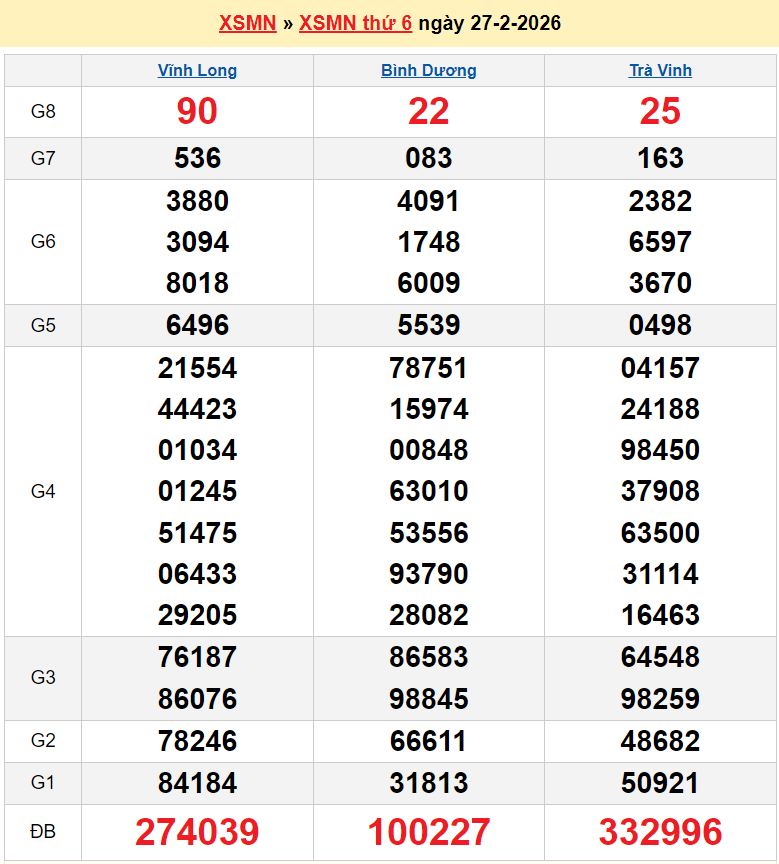This screenshot has height=864, width=779.
Task: Click the G7 row label
Action: tap(43, 158)
